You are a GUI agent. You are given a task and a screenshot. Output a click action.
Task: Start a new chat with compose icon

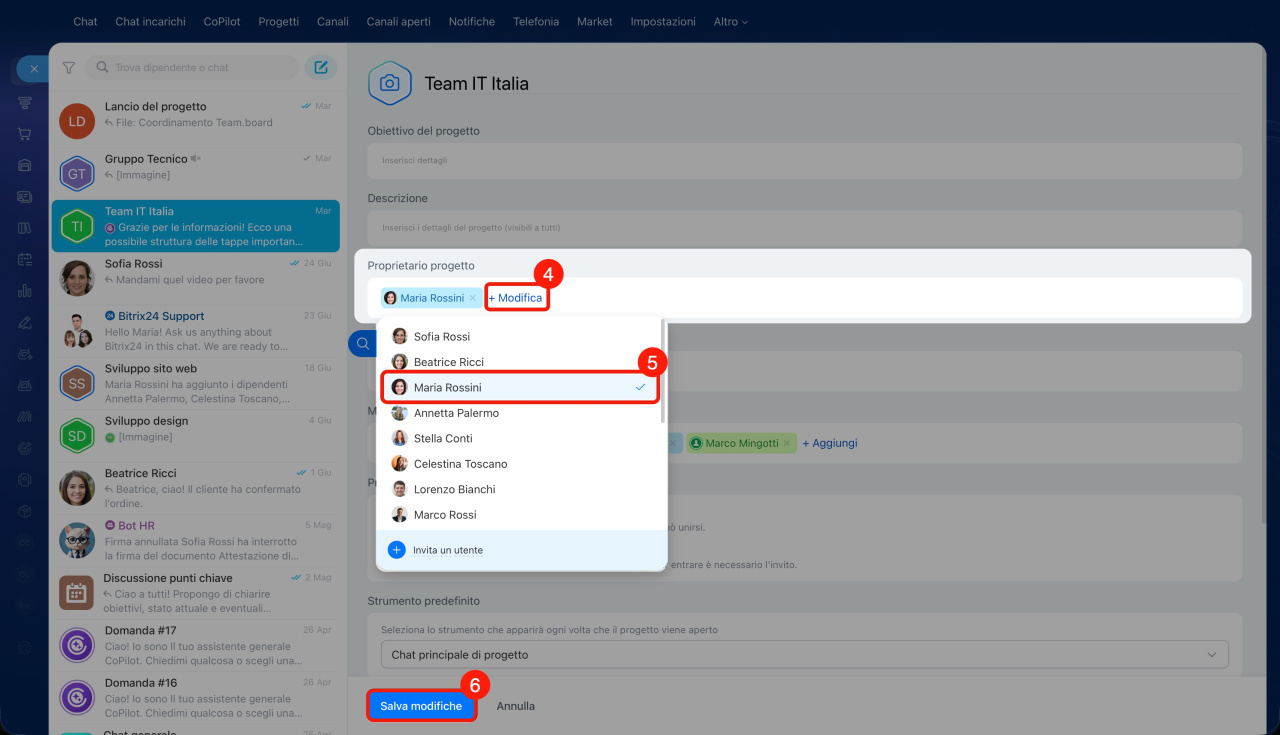point(321,68)
